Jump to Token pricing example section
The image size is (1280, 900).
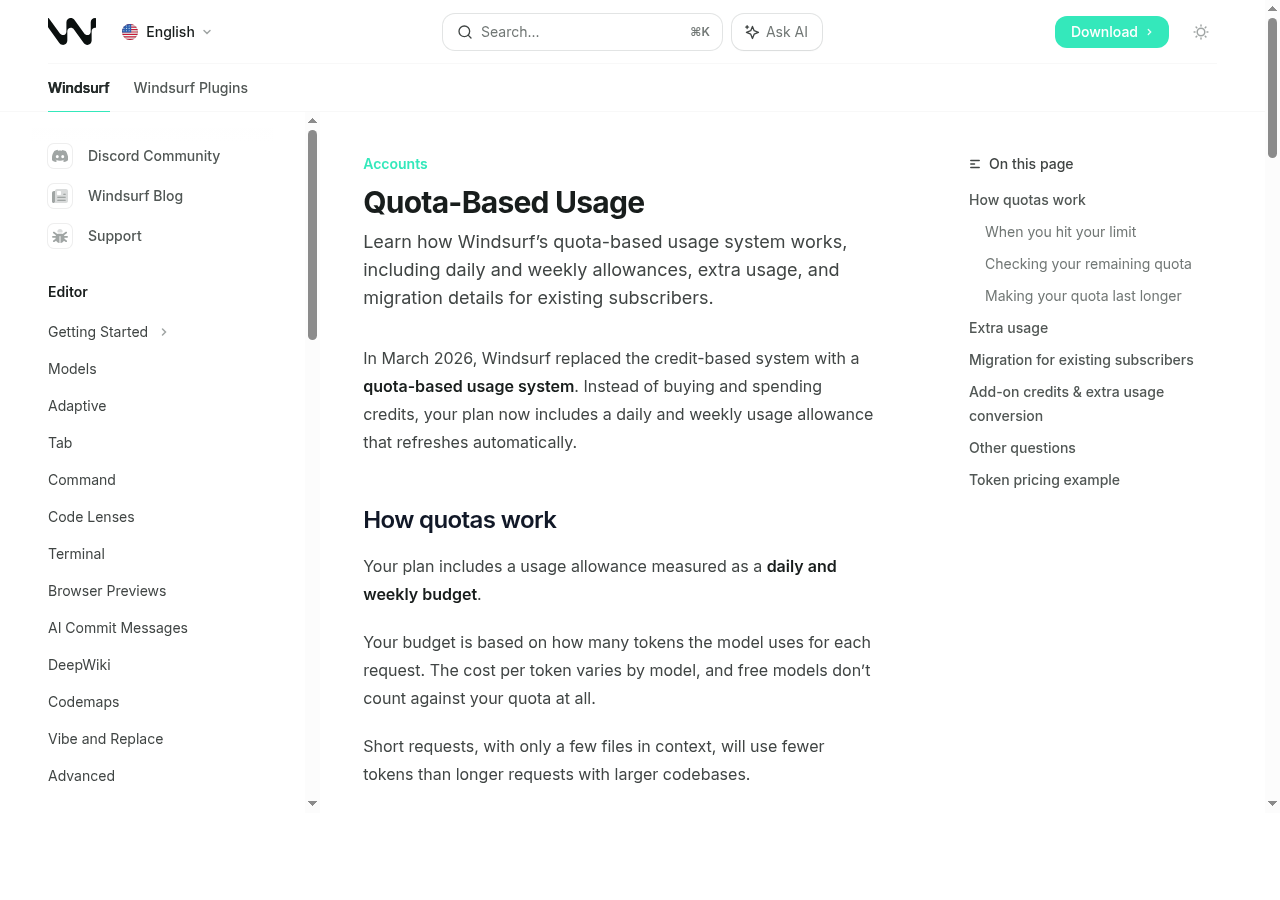pyautogui.click(x=1044, y=480)
